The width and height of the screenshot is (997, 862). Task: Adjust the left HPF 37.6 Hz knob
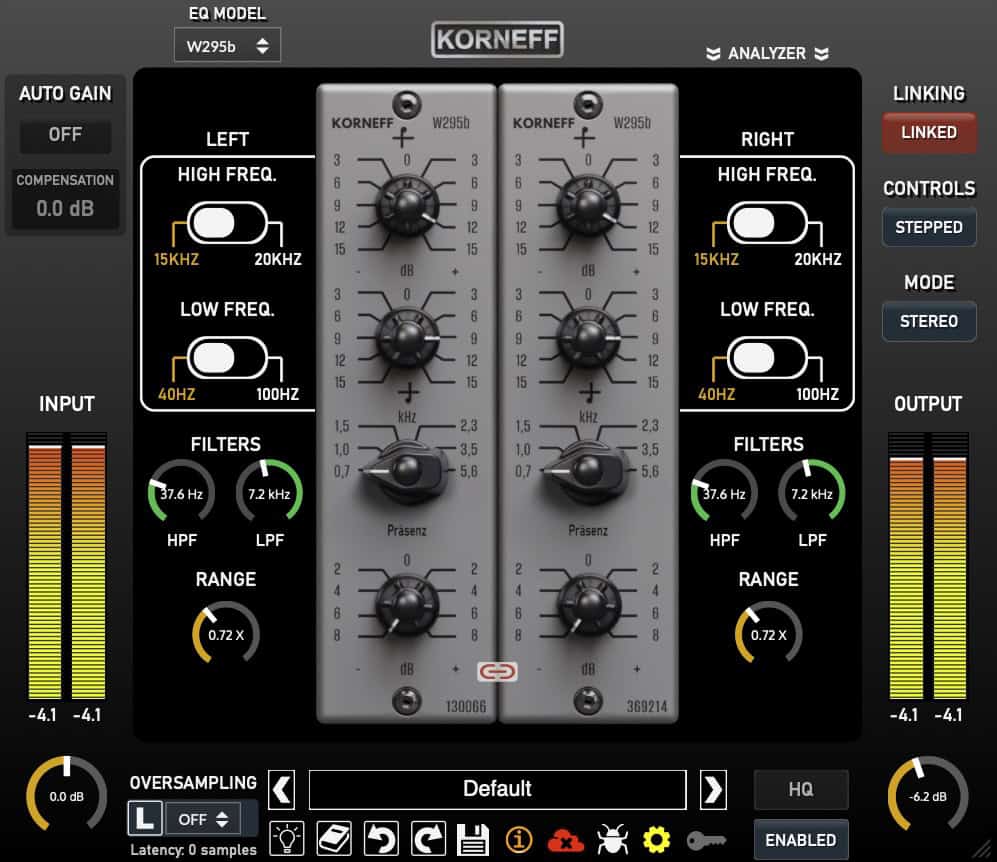click(x=181, y=493)
